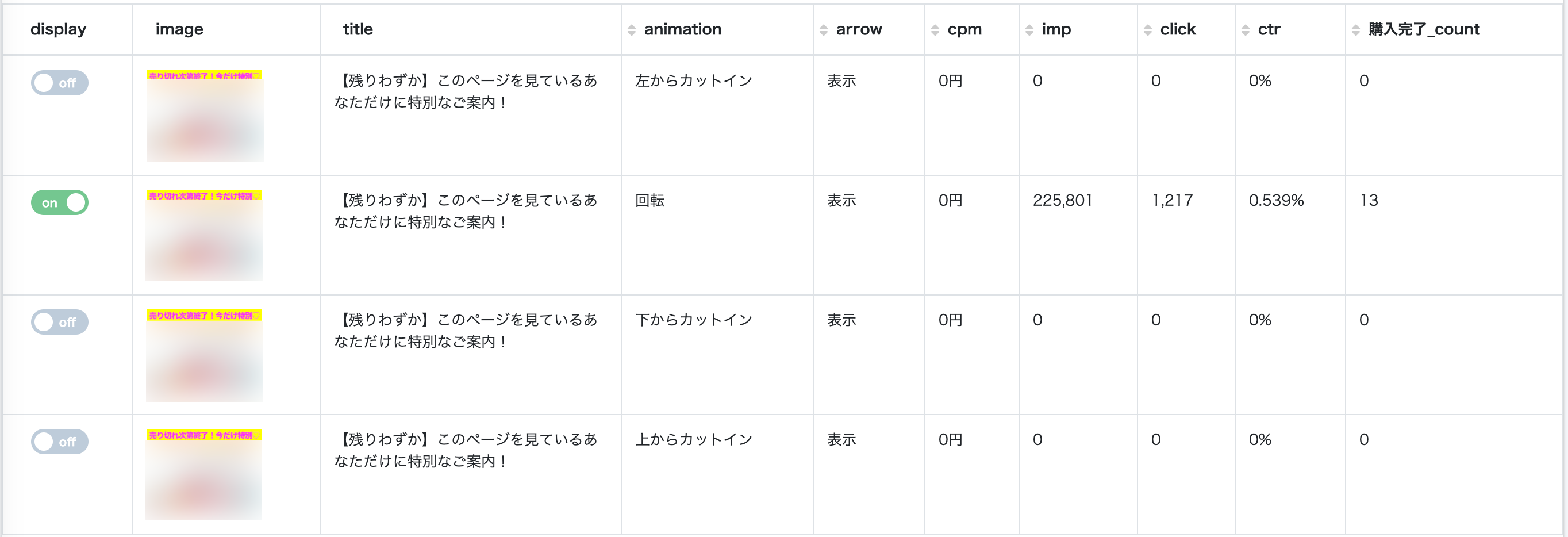The image size is (1568, 537).
Task: Click the imp column sort icon
Action: [1029, 30]
